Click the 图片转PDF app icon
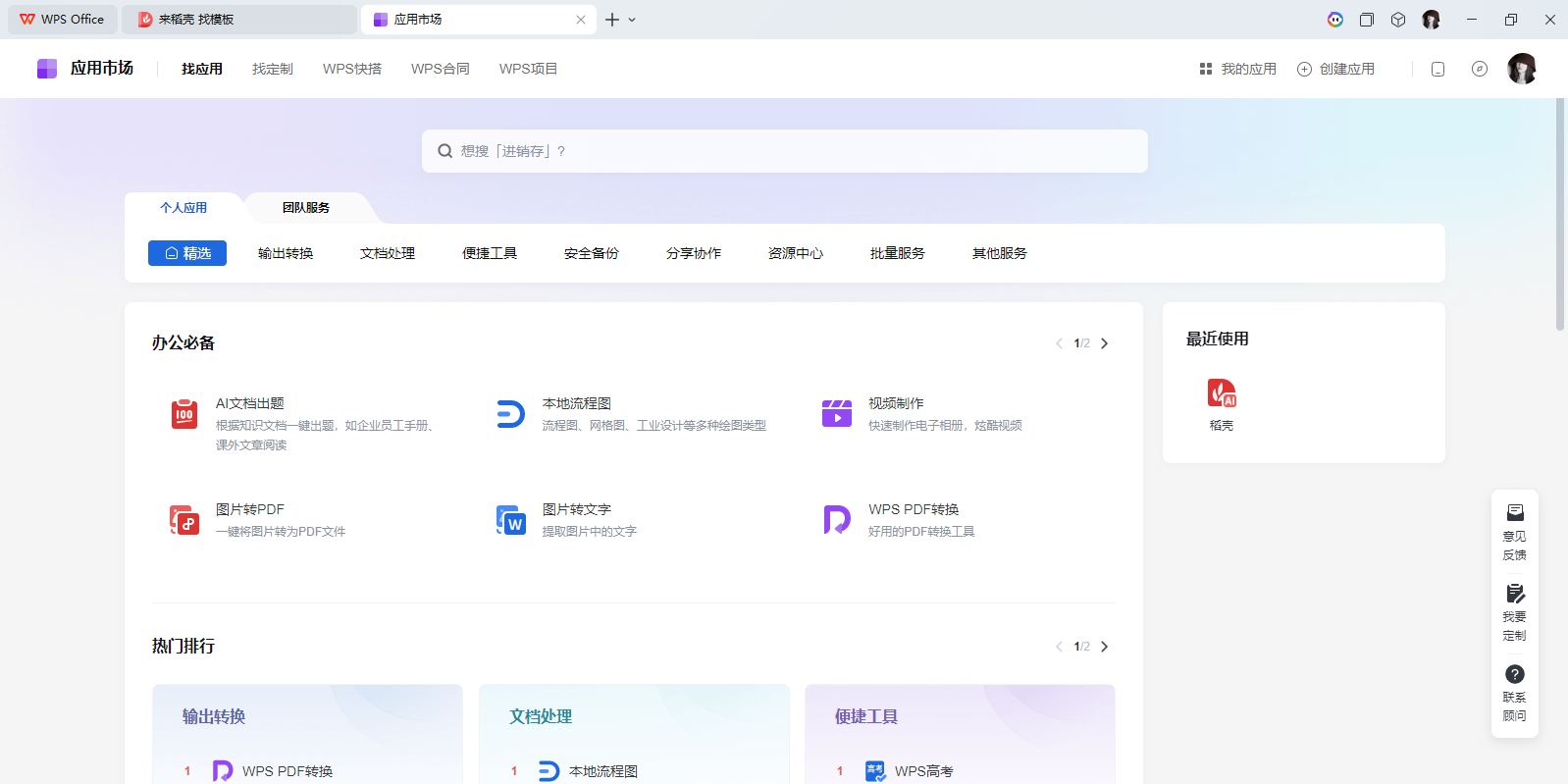Screen dimensions: 1568x784 [x=184, y=520]
